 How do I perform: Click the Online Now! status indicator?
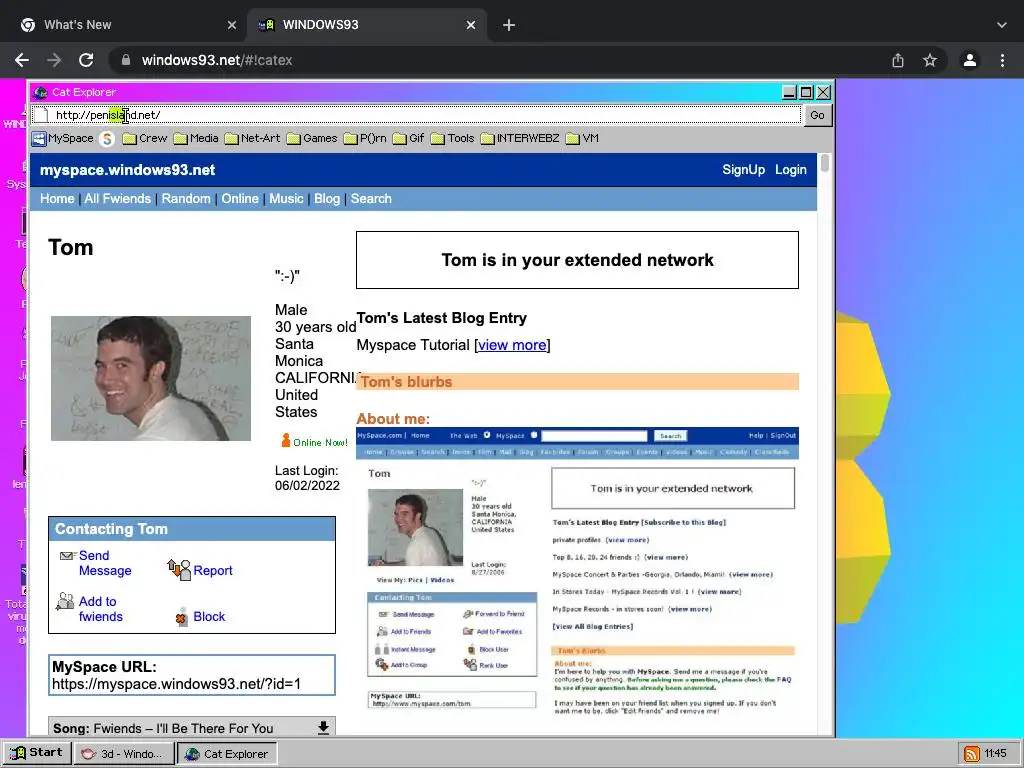tap(315, 441)
